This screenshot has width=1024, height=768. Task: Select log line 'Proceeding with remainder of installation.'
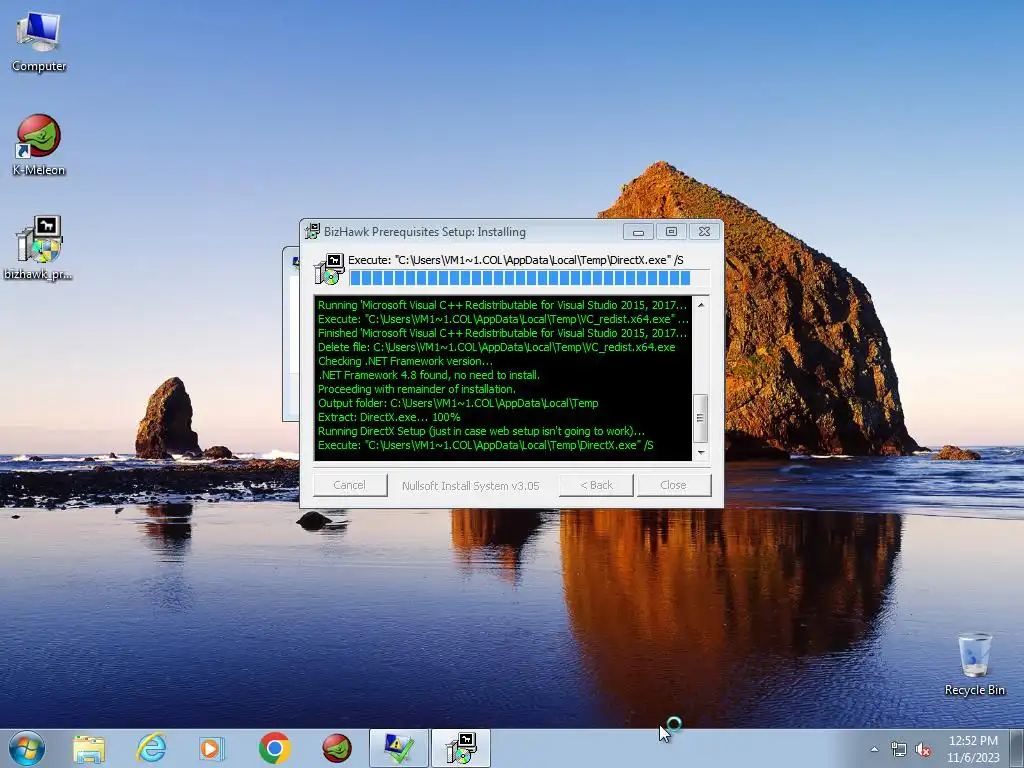tap(417, 389)
